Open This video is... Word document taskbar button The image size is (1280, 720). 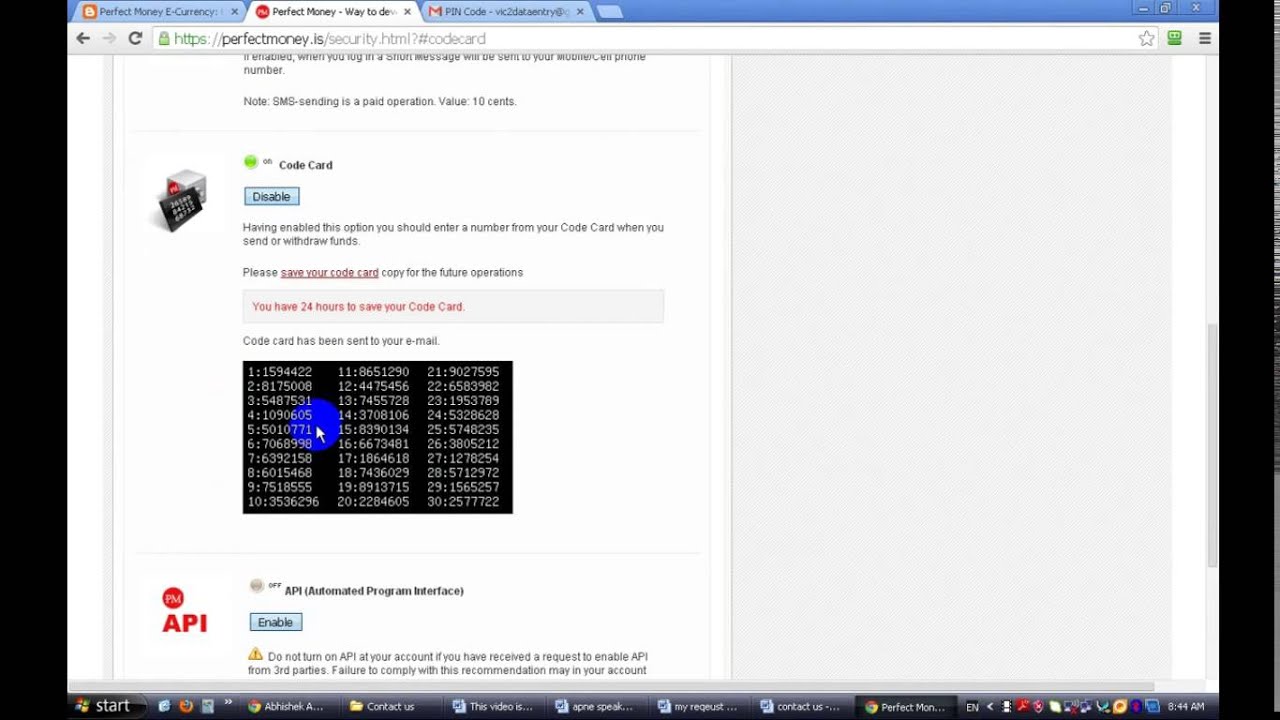pos(497,706)
